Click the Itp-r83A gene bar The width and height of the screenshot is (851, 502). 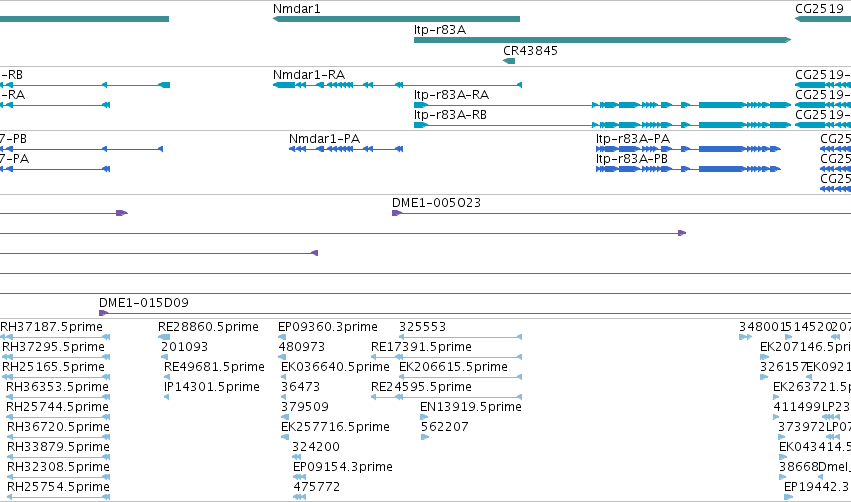pos(602,40)
